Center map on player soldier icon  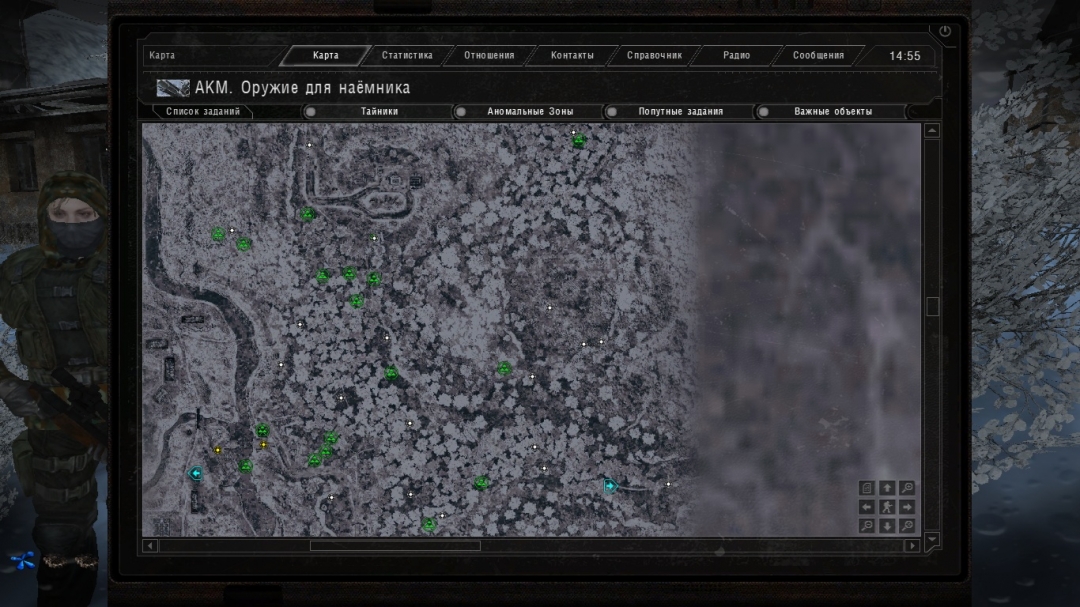click(x=887, y=507)
